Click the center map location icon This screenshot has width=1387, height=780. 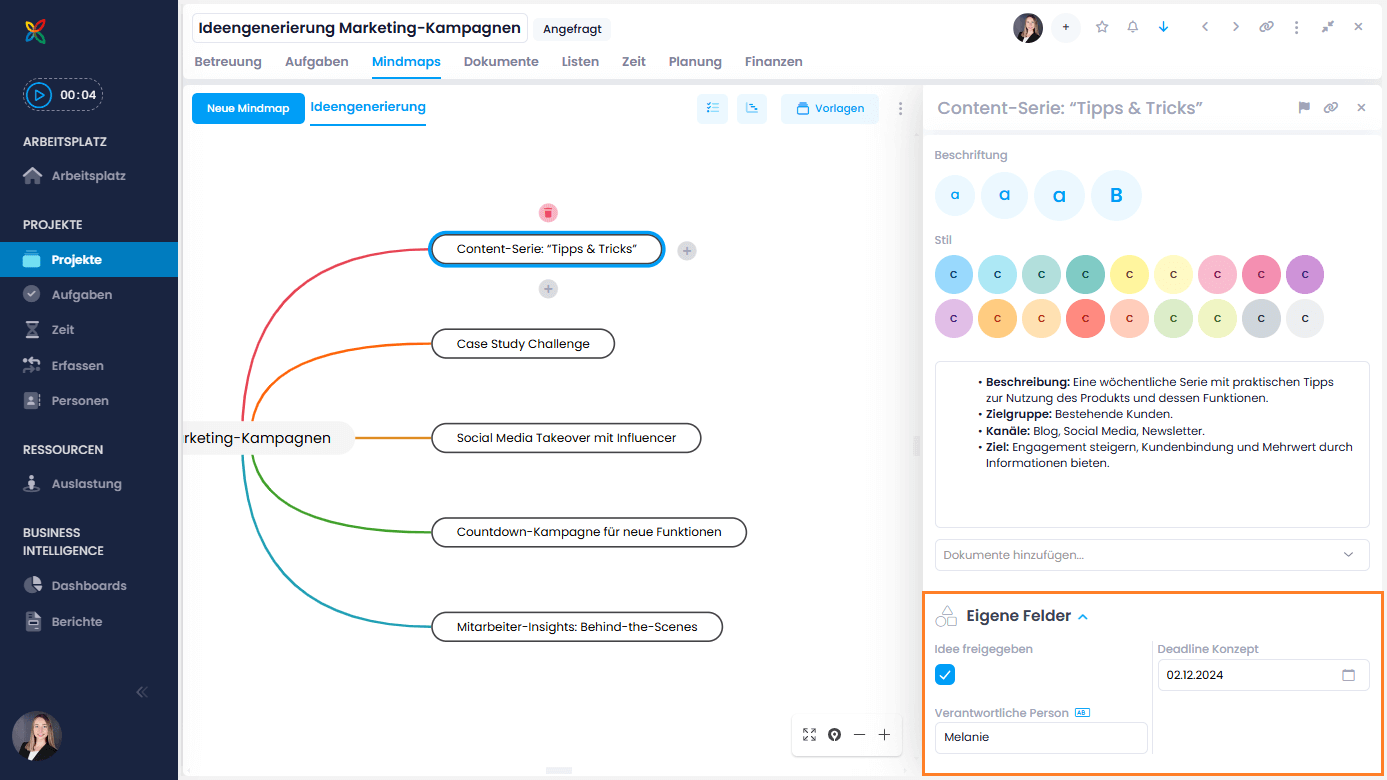[834, 734]
